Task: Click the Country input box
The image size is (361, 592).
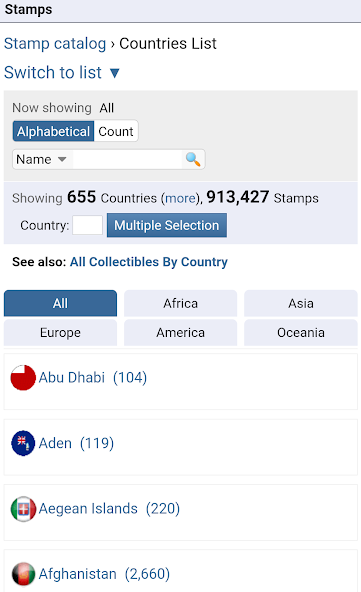Action: (88, 225)
